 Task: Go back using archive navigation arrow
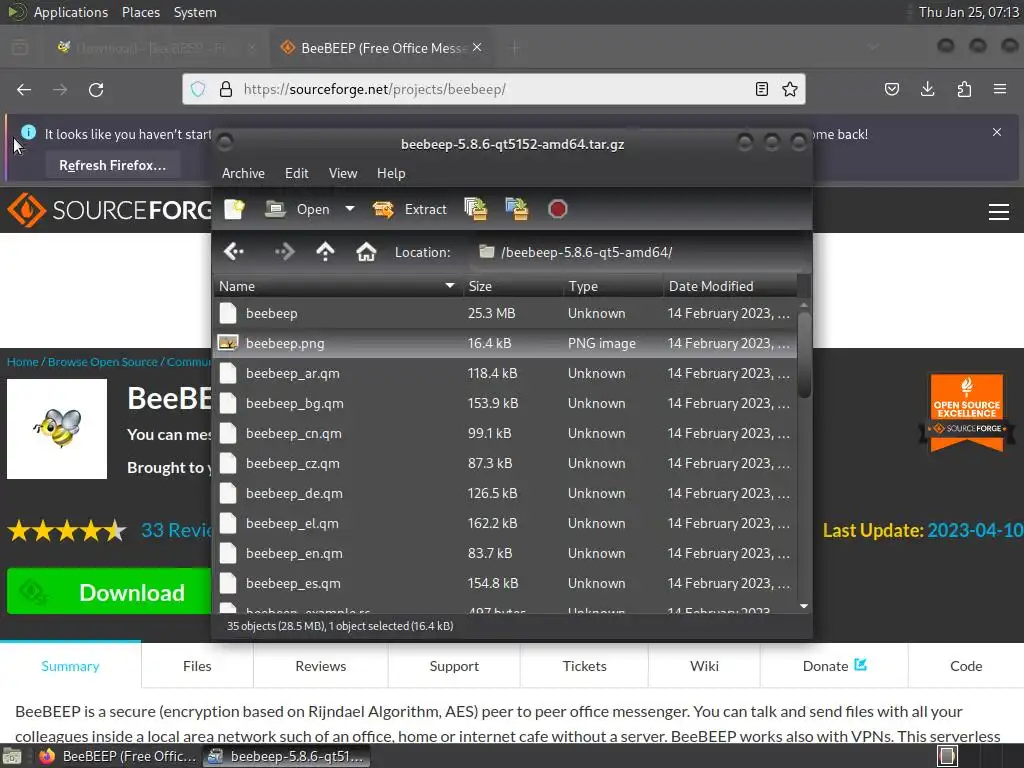(x=234, y=251)
